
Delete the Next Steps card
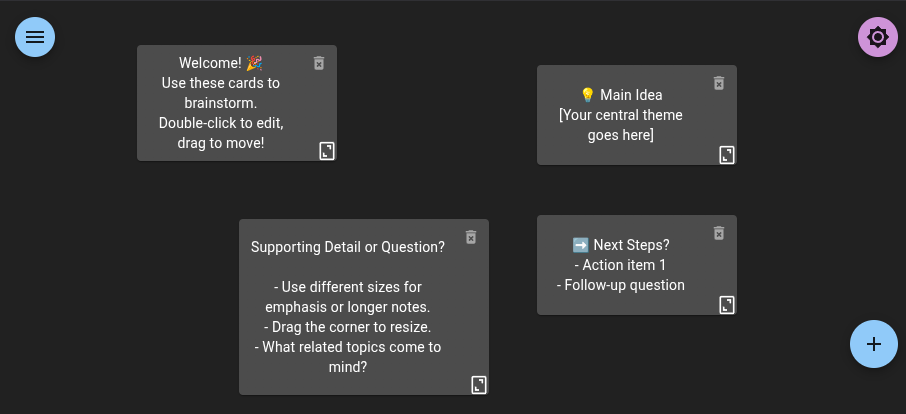point(718,233)
